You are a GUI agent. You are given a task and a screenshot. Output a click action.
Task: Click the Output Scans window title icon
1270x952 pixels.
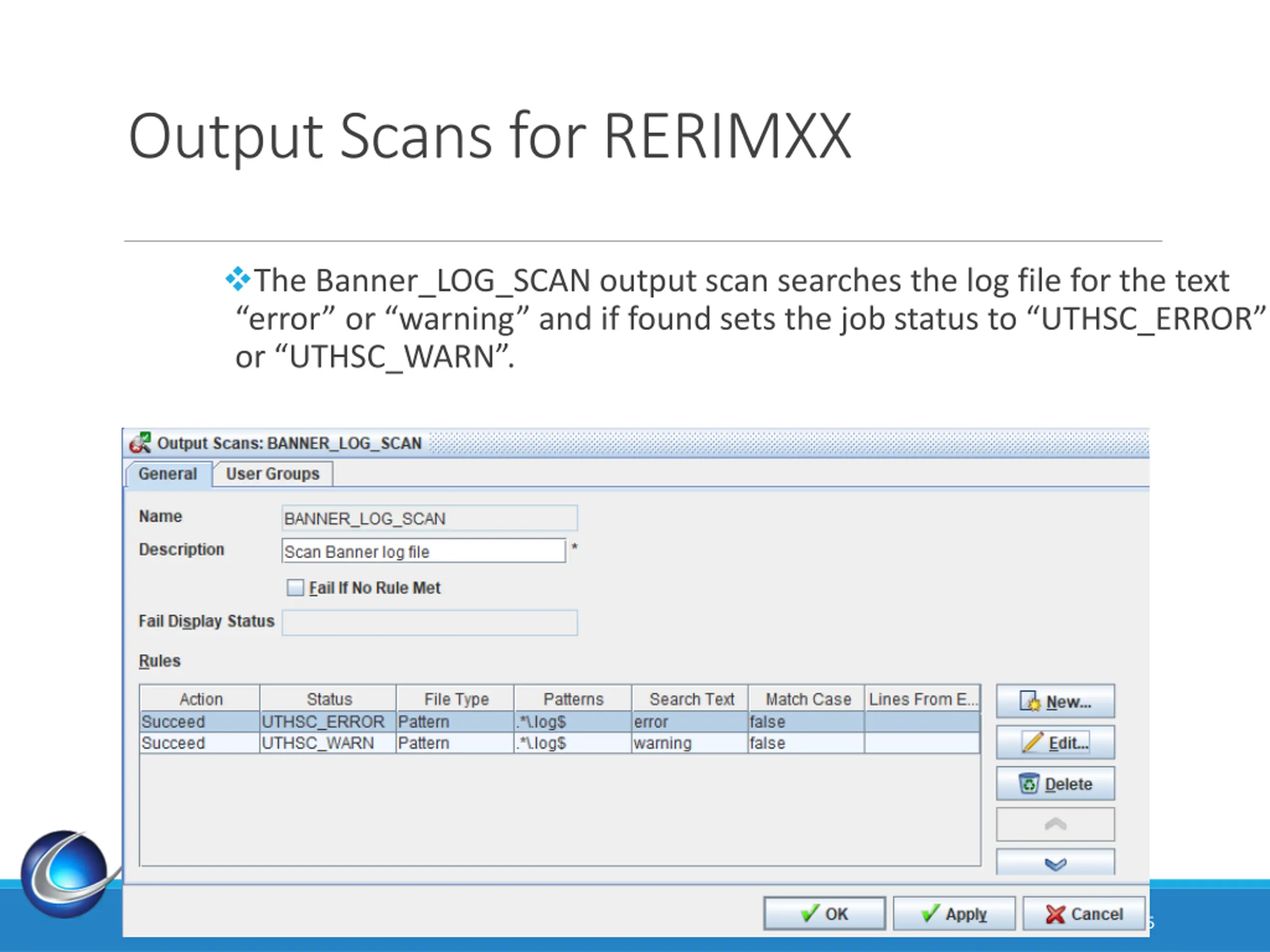(x=140, y=443)
